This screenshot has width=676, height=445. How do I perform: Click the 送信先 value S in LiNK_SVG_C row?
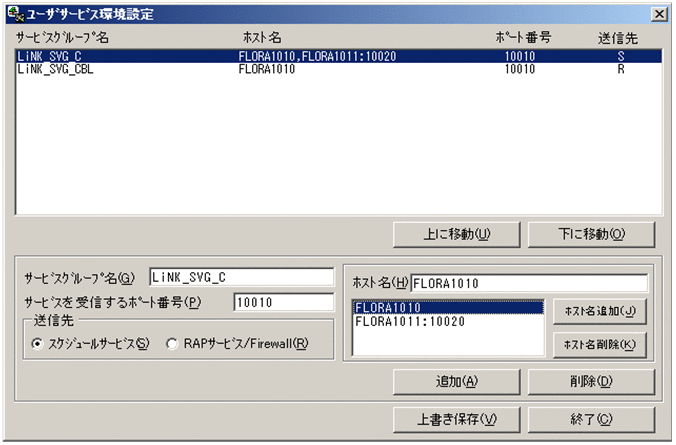point(621,56)
